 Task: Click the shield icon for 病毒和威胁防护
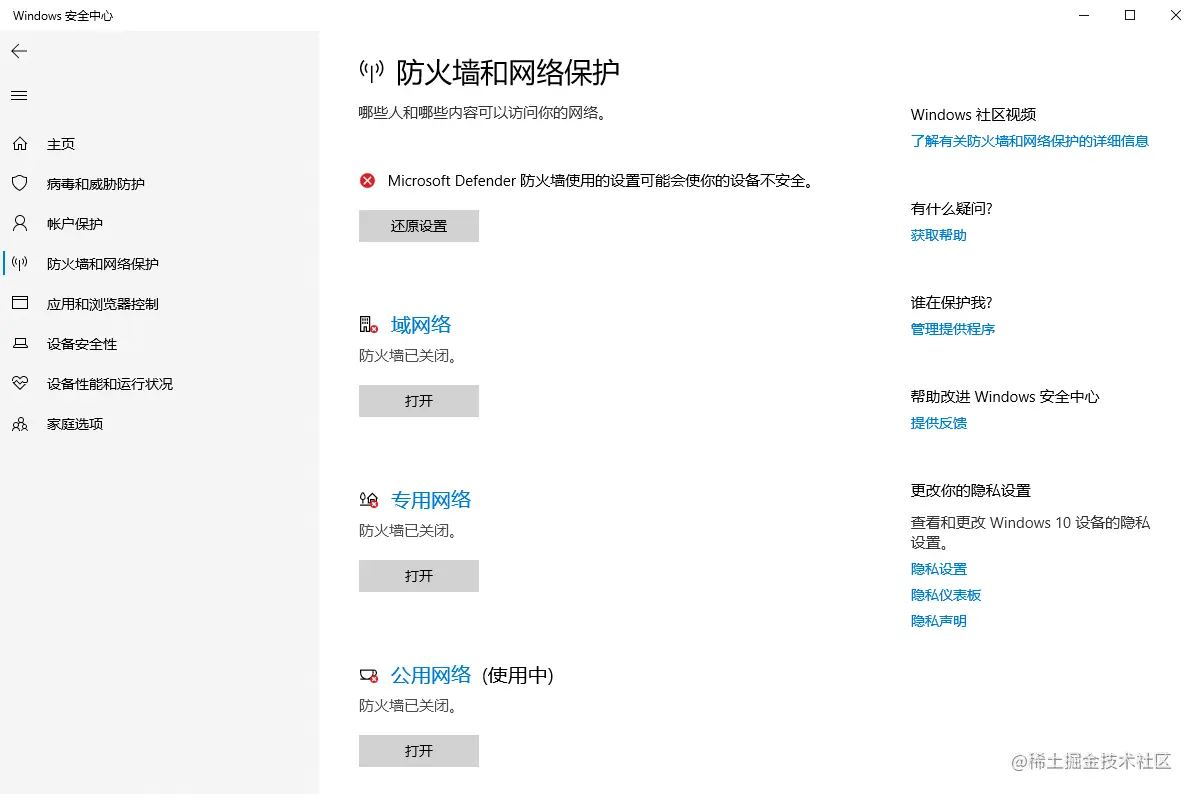tap(20, 183)
